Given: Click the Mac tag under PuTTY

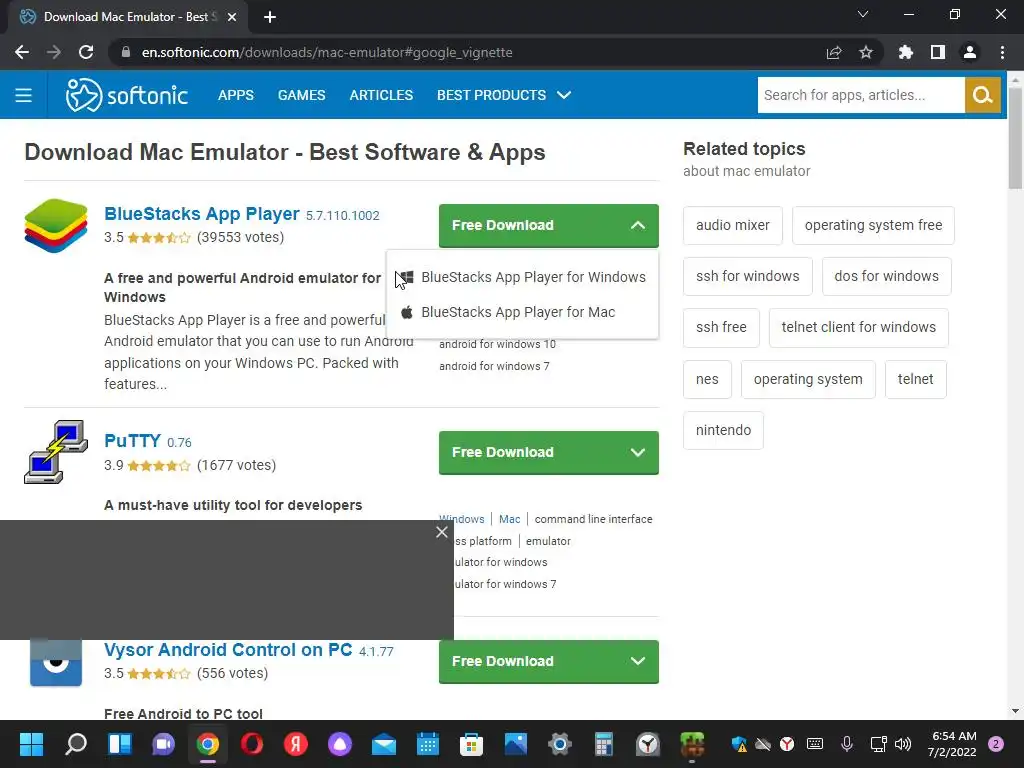Looking at the screenshot, I should [509, 519].
